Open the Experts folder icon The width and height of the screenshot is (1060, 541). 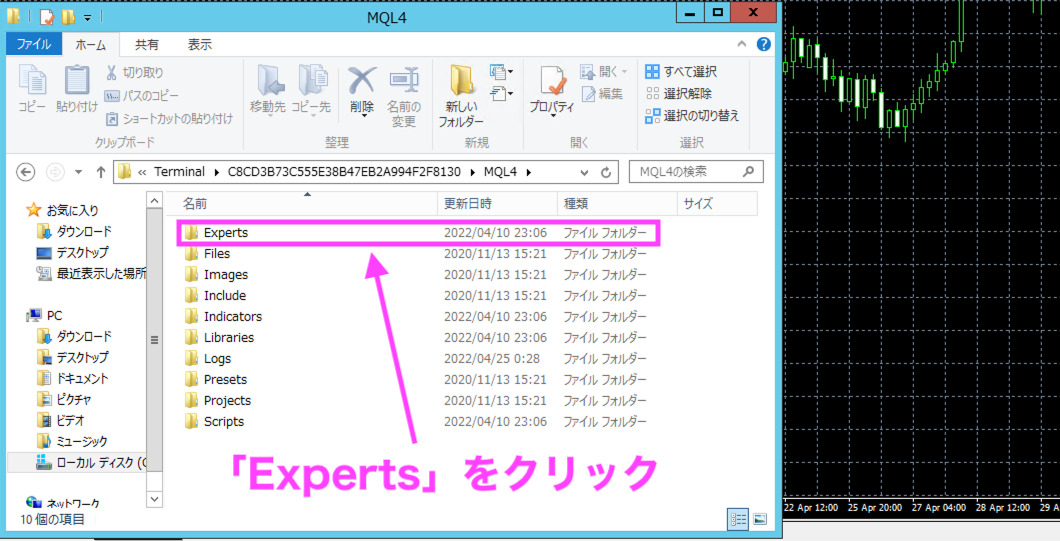[192, 233]
